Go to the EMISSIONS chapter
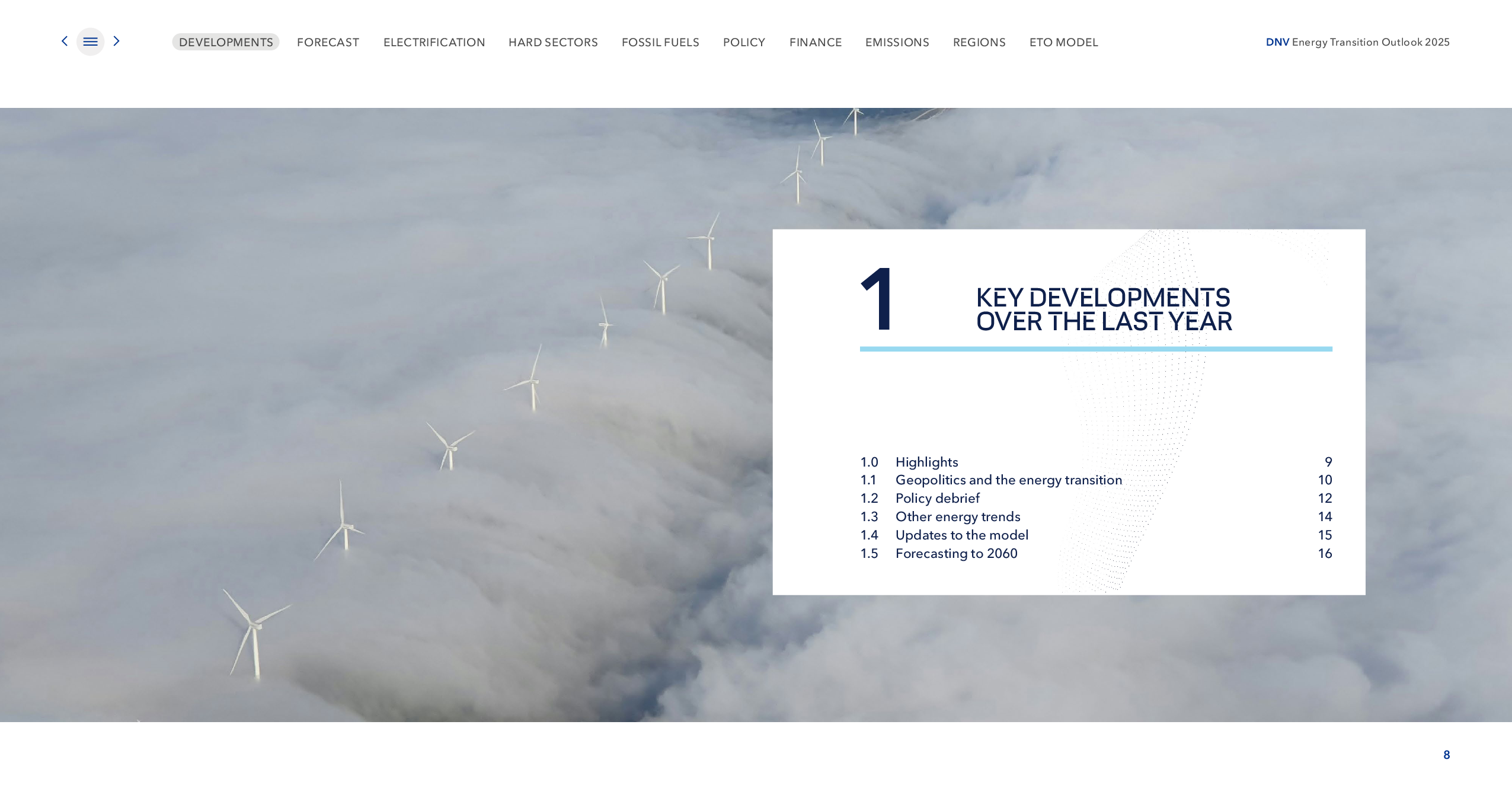Screen dimensions: 1512x798 pos(897,42)
